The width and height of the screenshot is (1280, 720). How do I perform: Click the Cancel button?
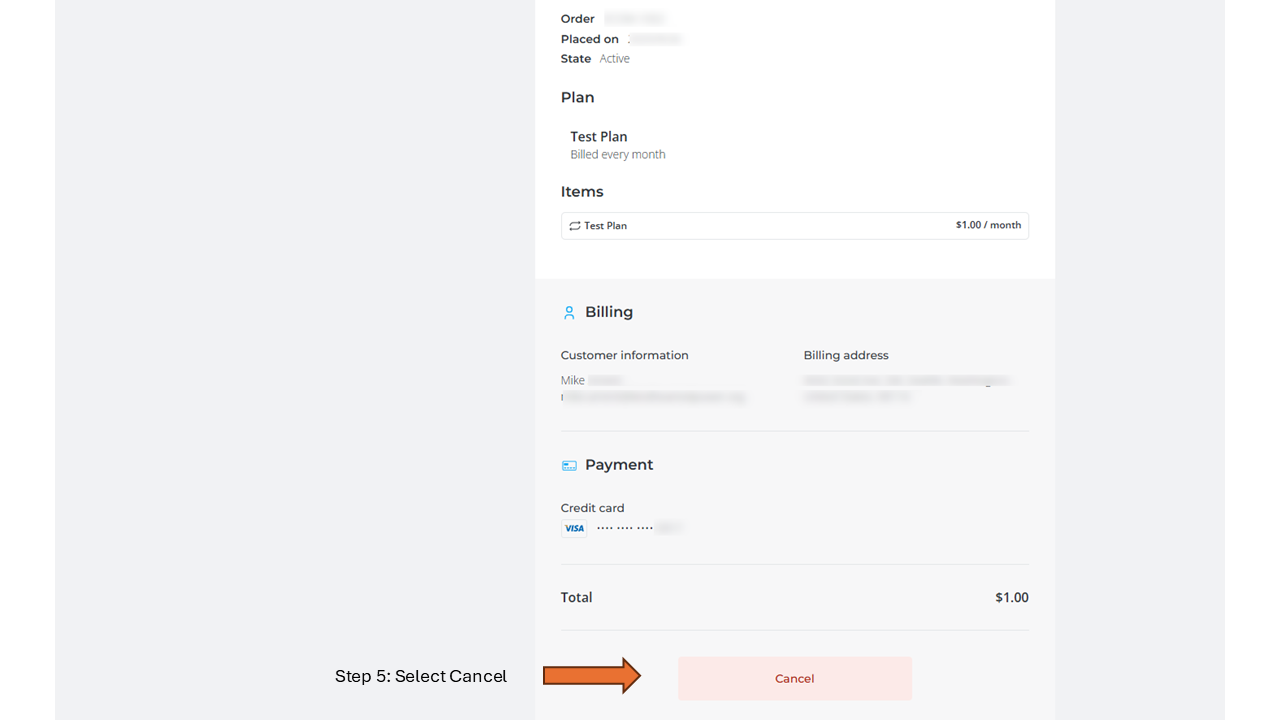point(794,678)
